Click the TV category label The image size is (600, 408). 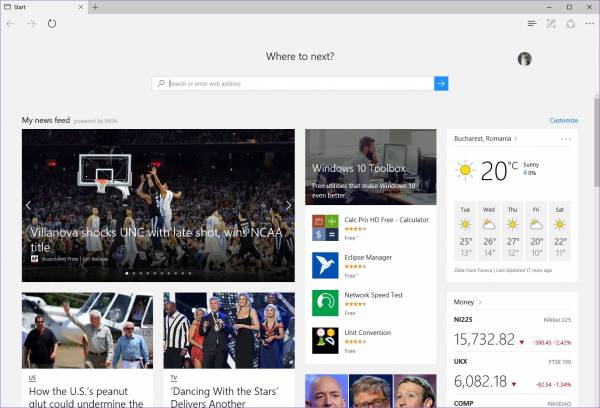coord(174,378)
